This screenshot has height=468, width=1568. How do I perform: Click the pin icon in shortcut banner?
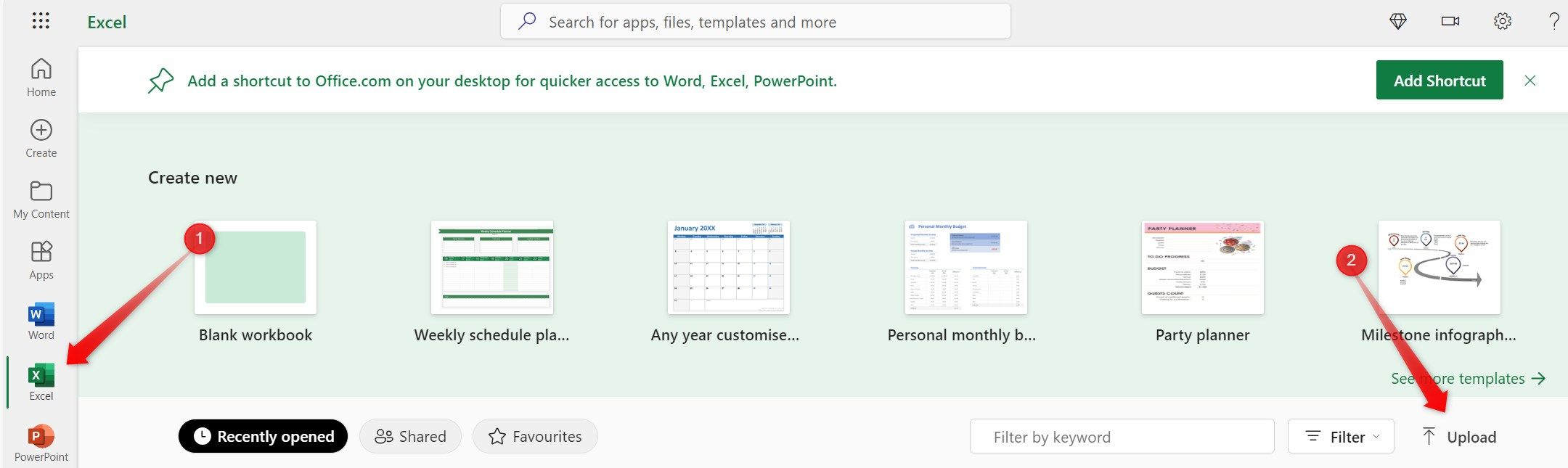tap(160, 81)
